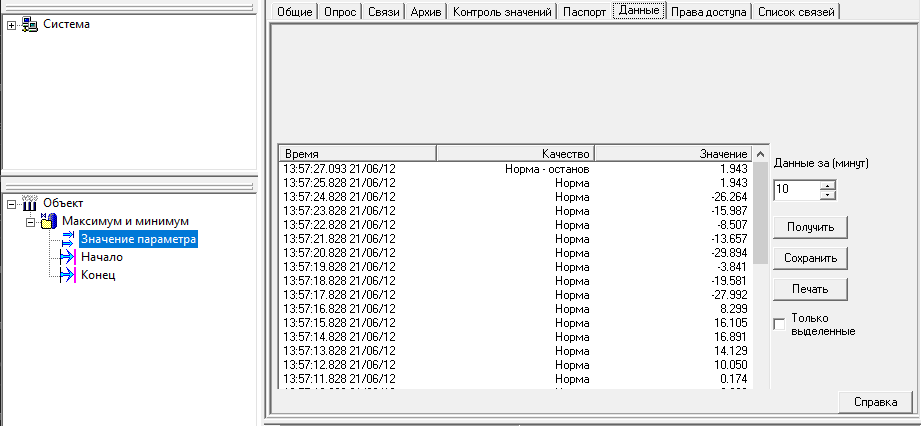Click the Получить button

[x=810, y=227]
